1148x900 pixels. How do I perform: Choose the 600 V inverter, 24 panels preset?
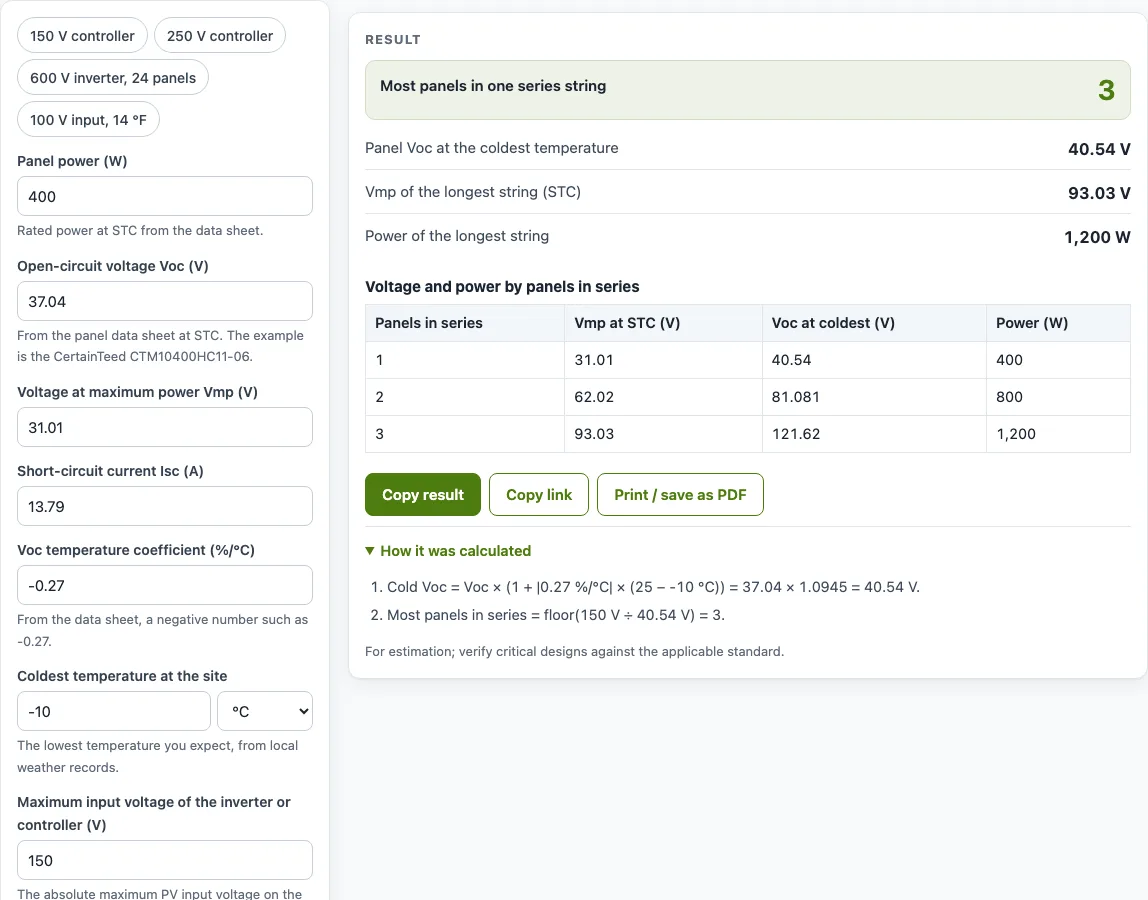click(113, 78)
